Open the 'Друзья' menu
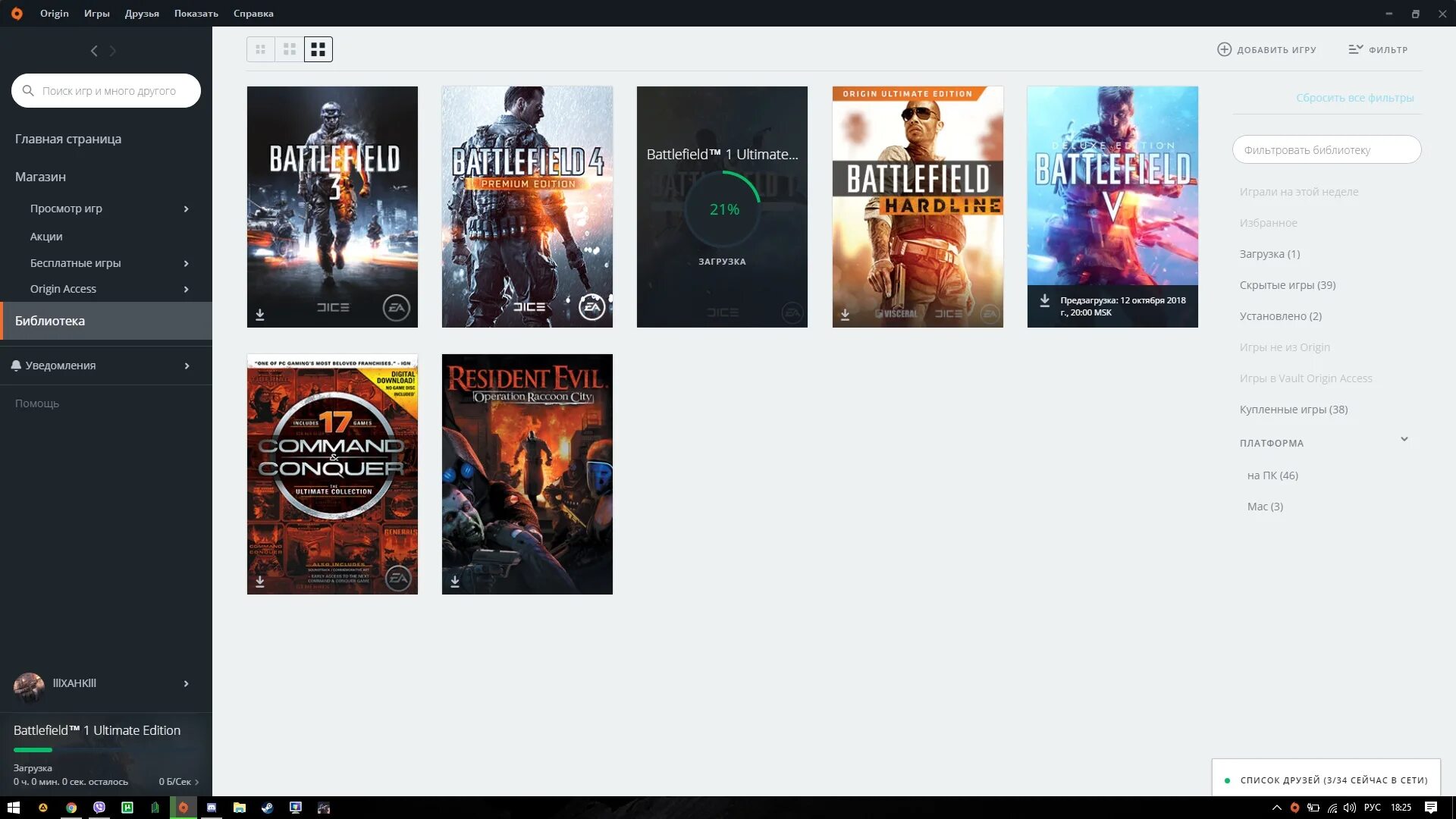Viewport: 1456px width, 819px height. (x=142, y=13)
